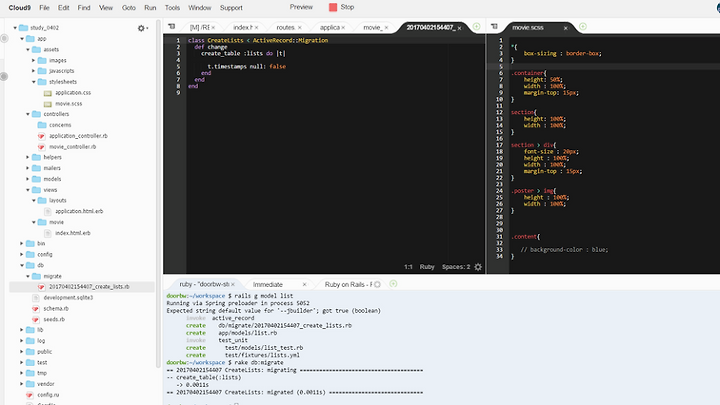Click the red Stop icon
Screen dimensions: 720x405
pyautogui.click(x=333, y=7)
